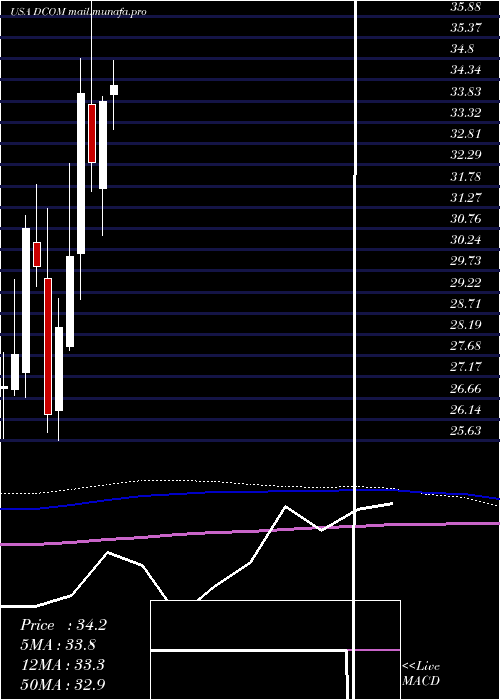
Task: Click the 31.27 price axis label
Action: coord(466,198)
